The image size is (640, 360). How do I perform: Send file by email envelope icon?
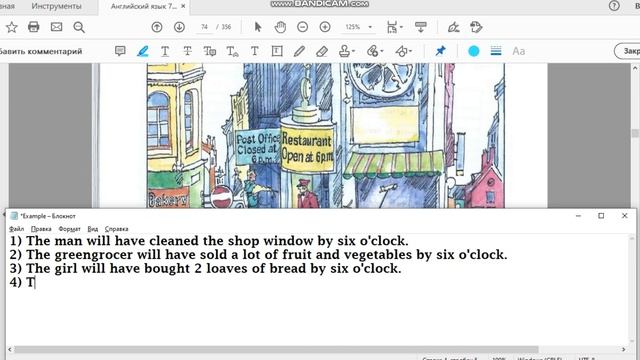point(56,27)
